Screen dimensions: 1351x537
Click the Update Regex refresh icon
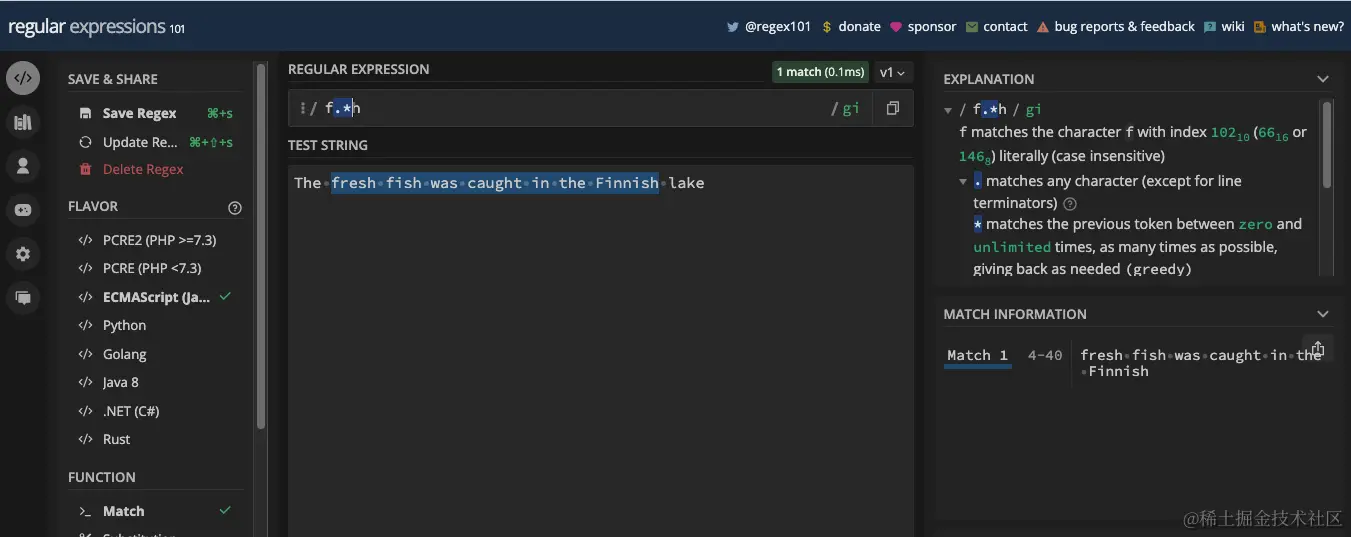[86, 142]
